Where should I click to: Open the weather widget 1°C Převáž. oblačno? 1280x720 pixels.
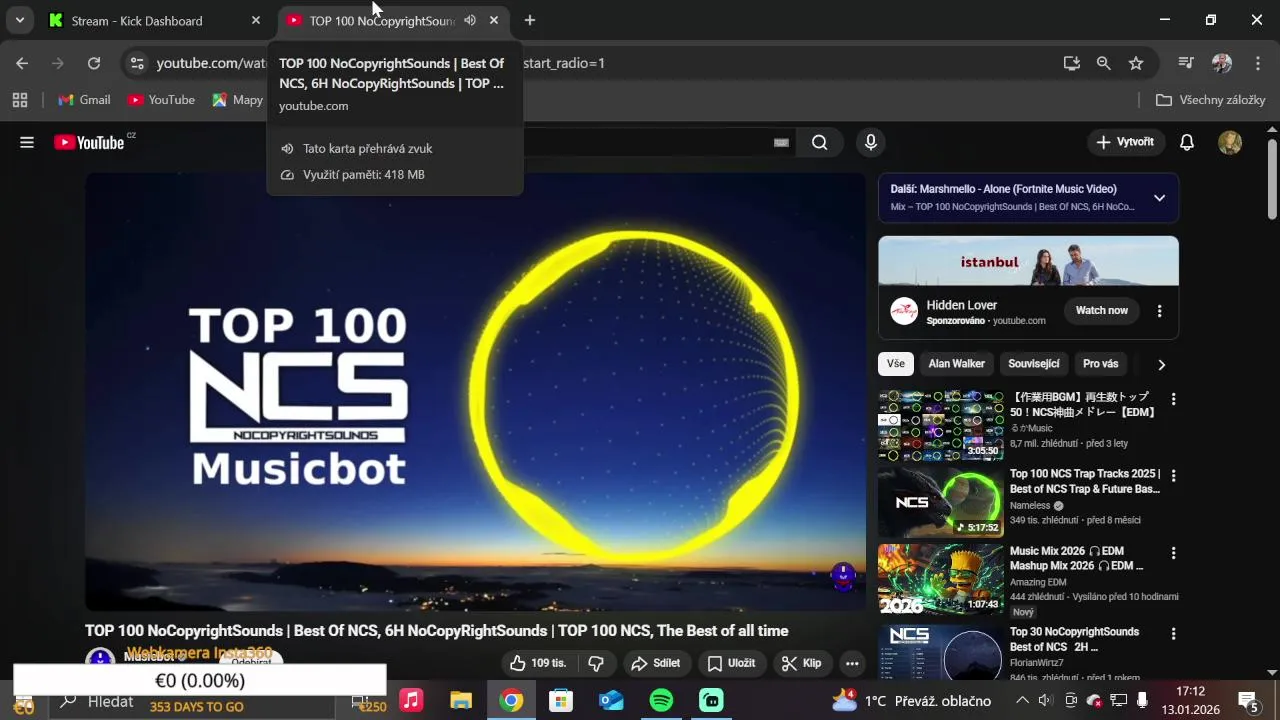pyautogui.click(x=911, y=700)
